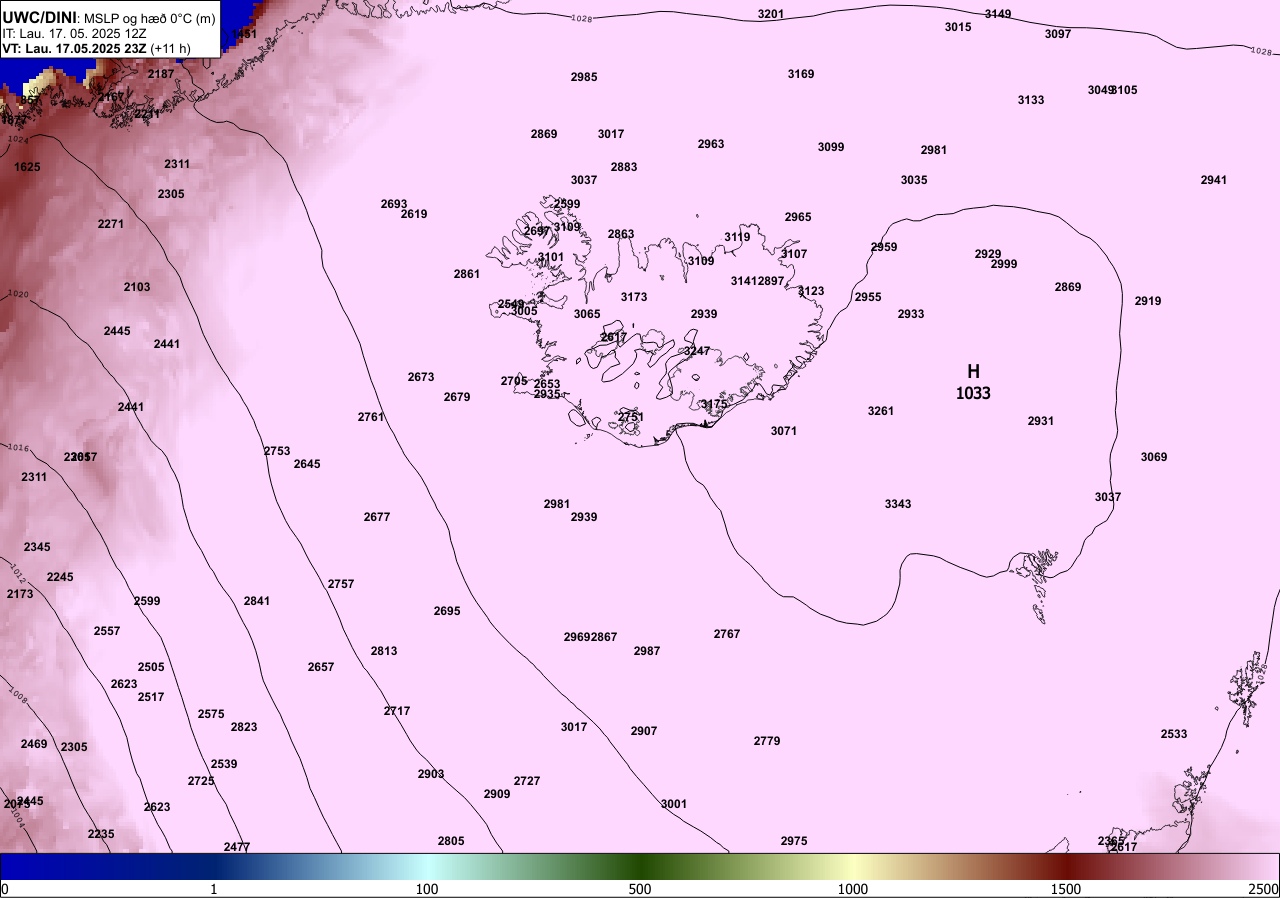Click the 1500 label on the colorbar

1065,889
